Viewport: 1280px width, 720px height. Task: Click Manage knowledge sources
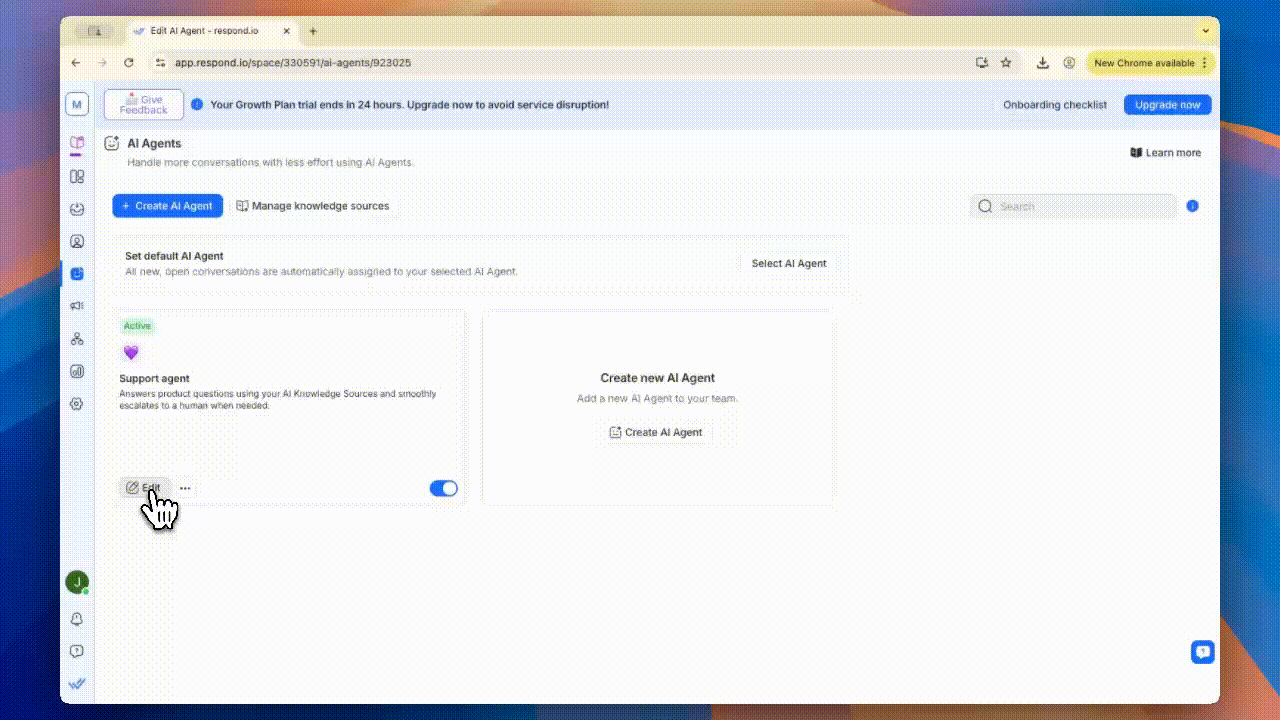coord(312,206)
